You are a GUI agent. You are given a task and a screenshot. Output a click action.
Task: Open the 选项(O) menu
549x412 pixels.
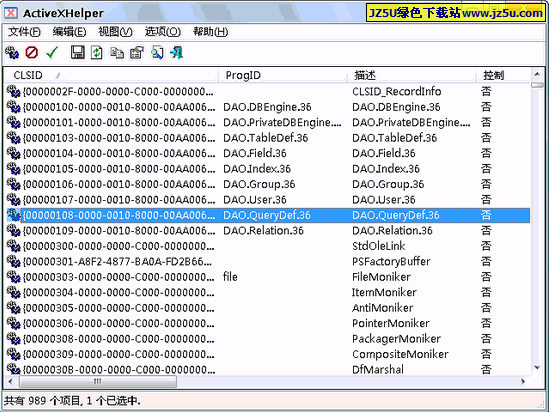tap(163, 32)
